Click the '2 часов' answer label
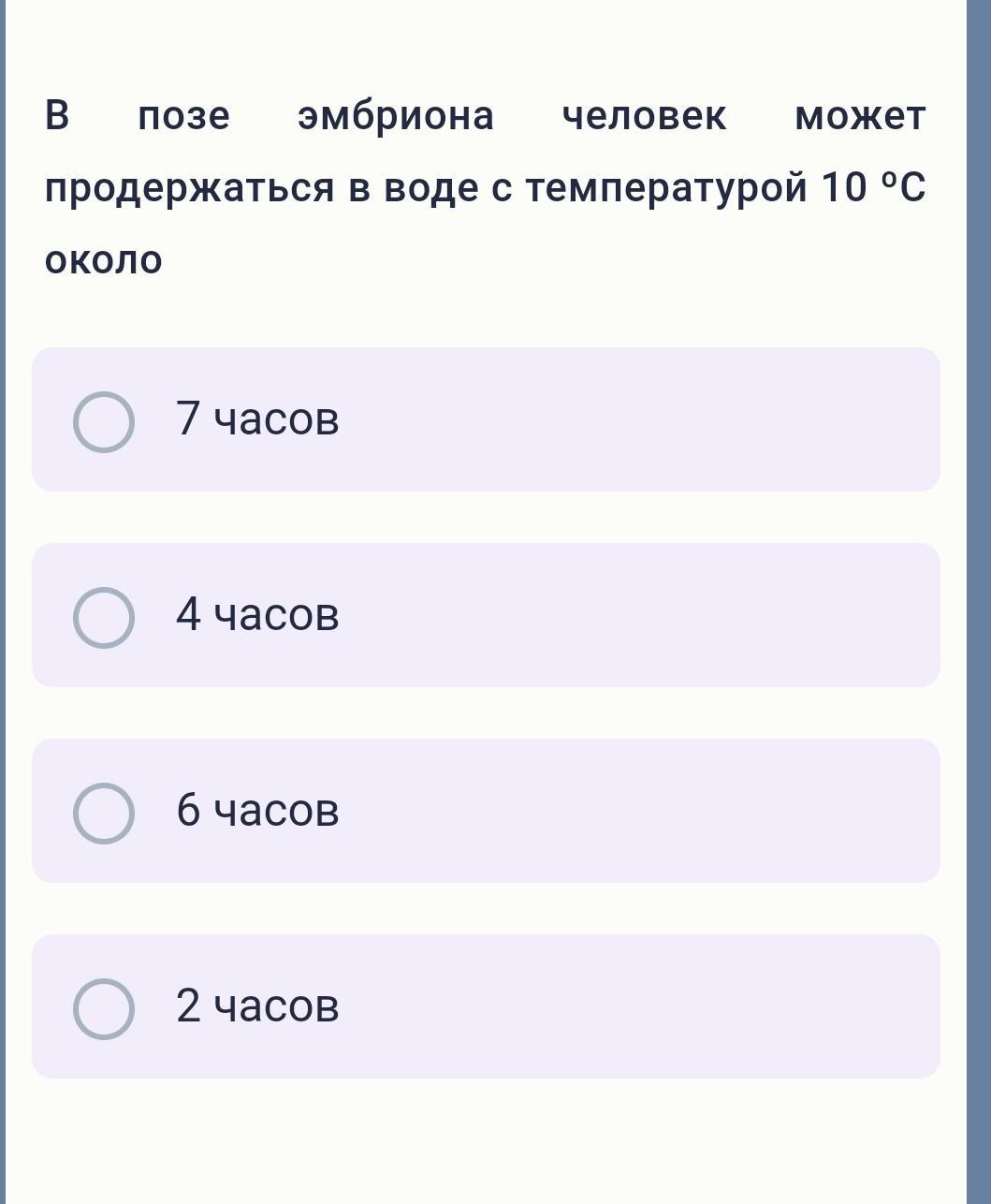Viewport: 991px width, 1204px height. point(257,1006)
